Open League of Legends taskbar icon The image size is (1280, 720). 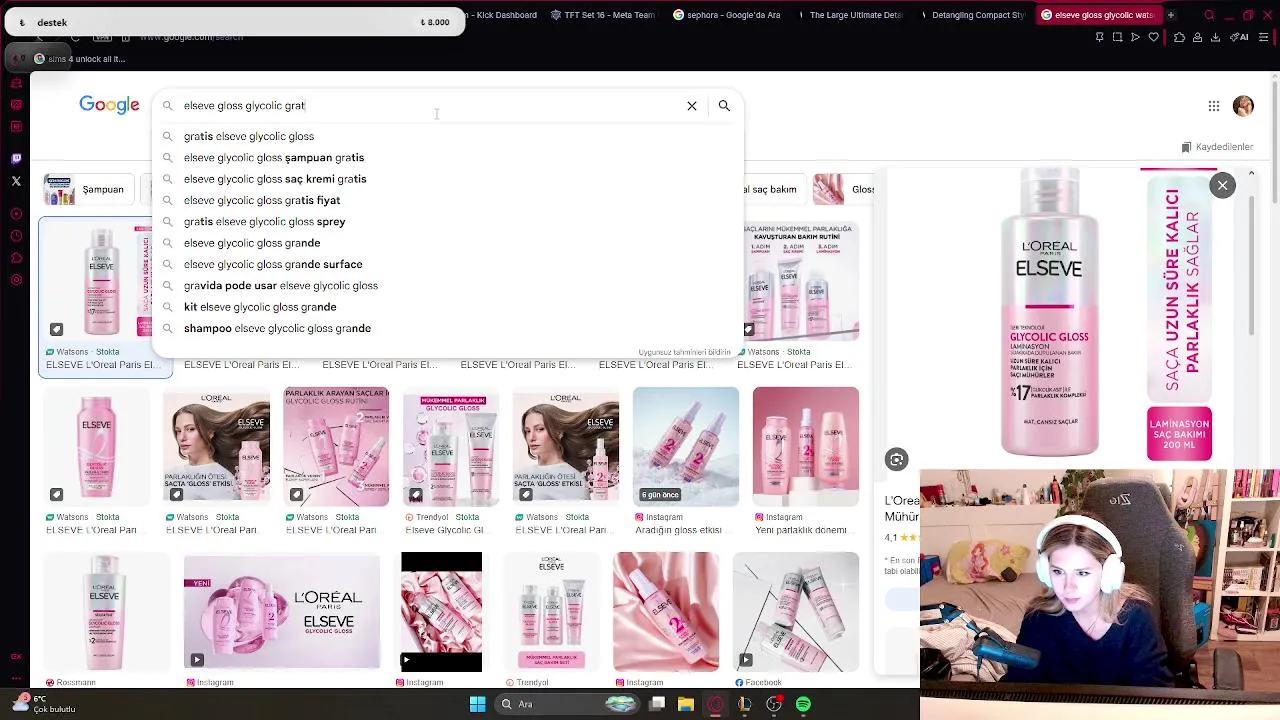[744, 704]
